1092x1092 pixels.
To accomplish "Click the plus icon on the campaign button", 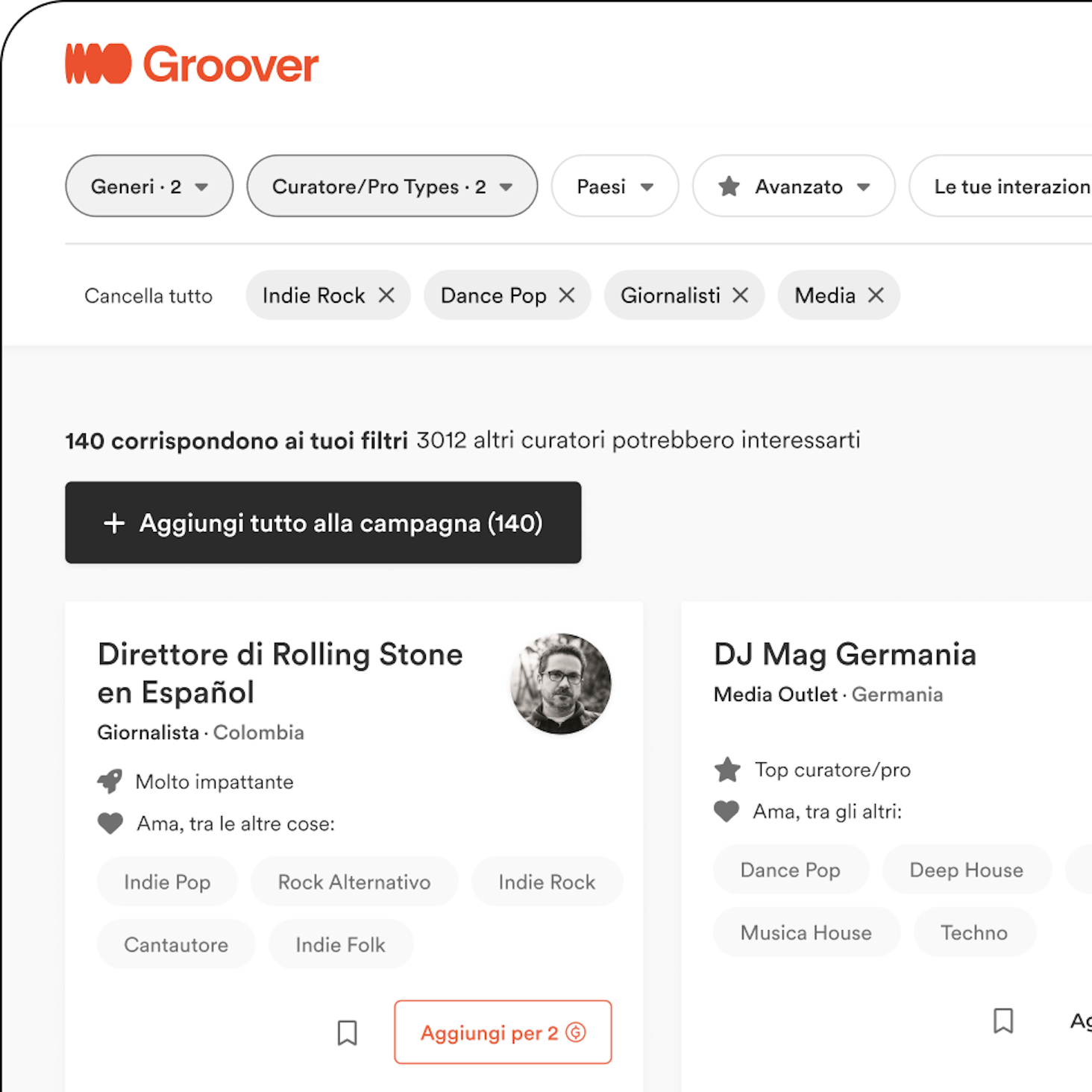I will pos(114,523).
